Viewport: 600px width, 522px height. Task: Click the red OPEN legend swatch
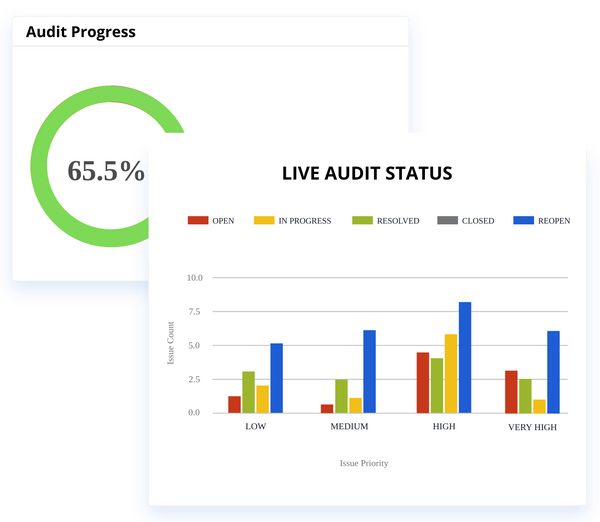[x=197, y=220]
